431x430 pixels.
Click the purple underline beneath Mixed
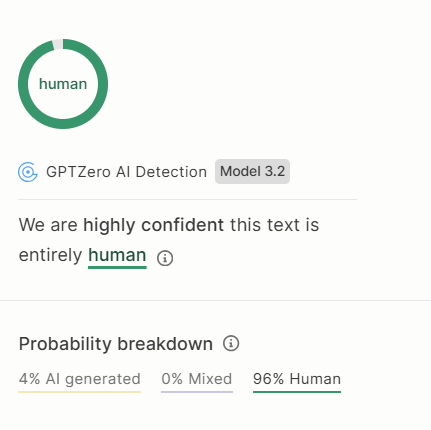click(197, 392)
